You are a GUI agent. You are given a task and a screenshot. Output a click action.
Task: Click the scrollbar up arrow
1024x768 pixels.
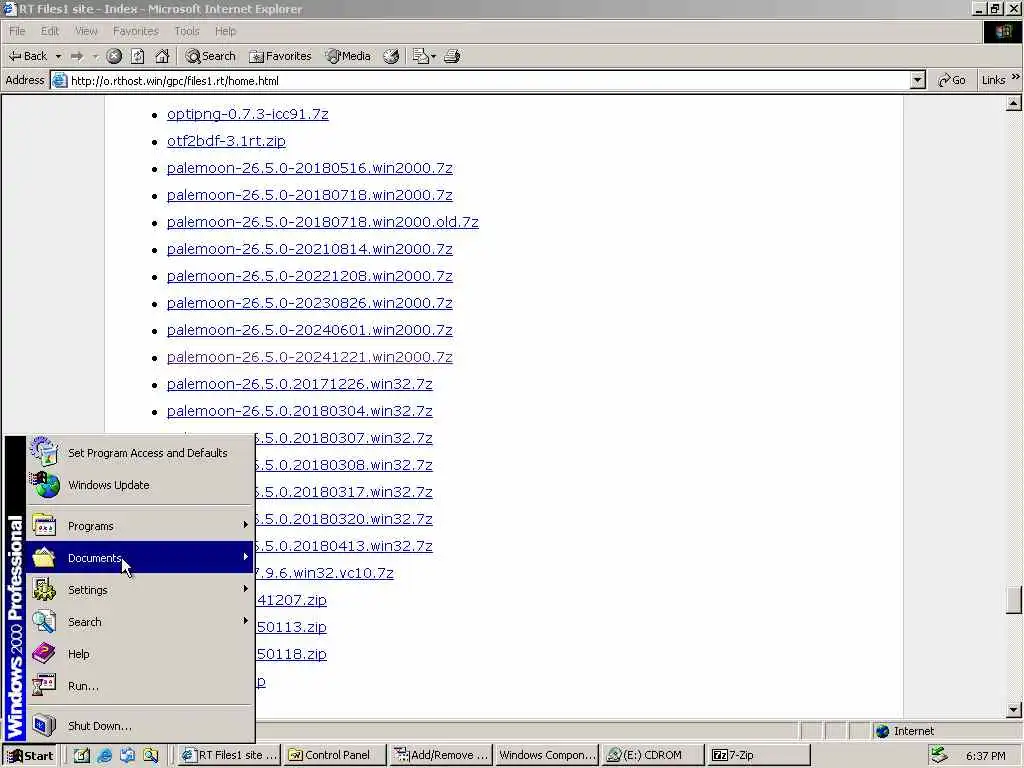click(1014, 103)
